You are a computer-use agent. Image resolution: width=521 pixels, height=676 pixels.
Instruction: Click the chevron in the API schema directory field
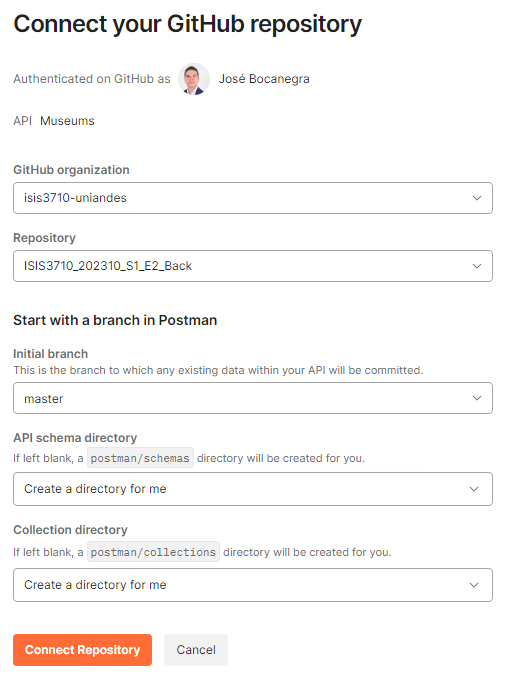(474, 489)
